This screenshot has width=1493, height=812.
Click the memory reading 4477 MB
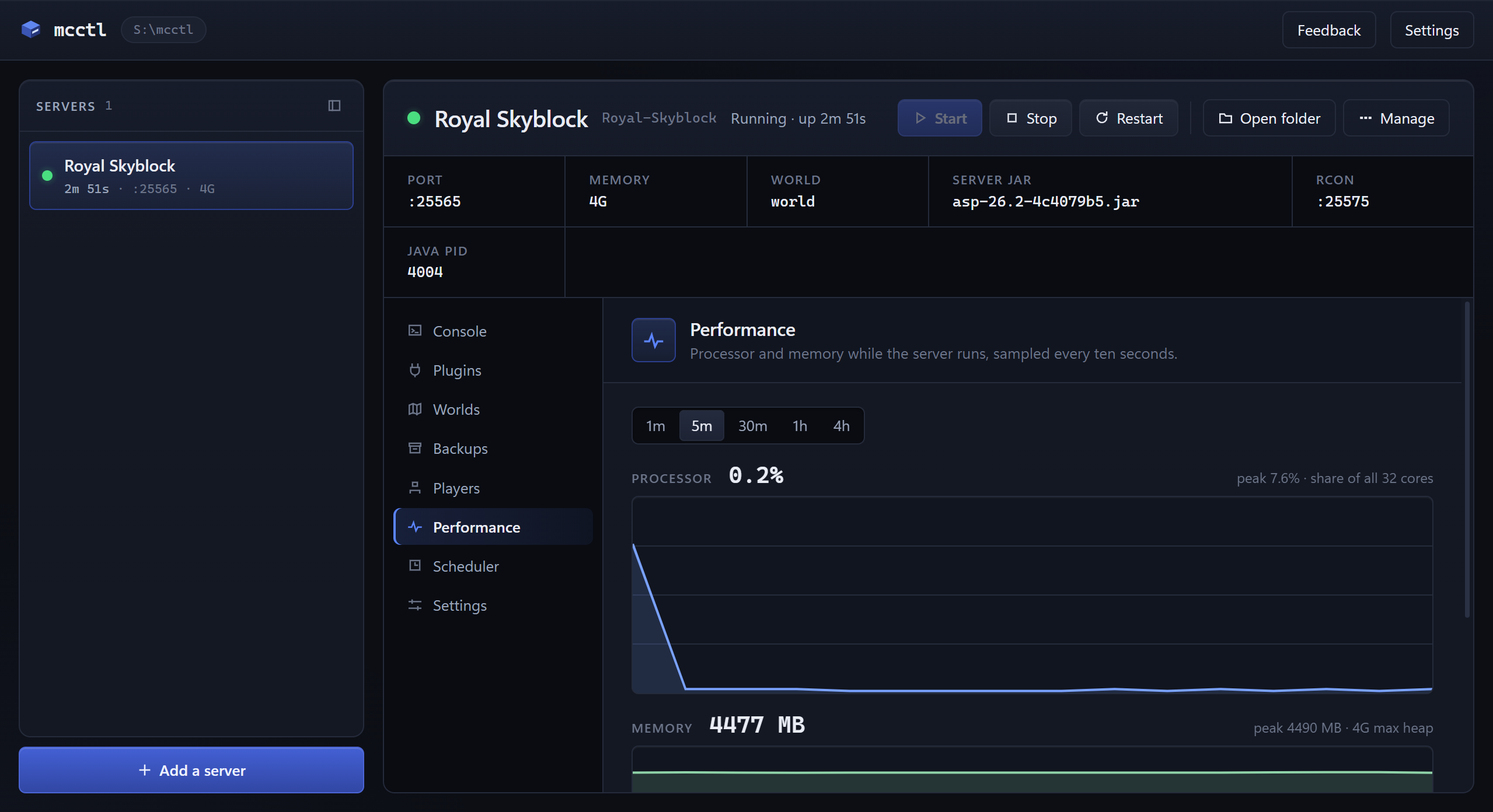(x=757, y=725)
